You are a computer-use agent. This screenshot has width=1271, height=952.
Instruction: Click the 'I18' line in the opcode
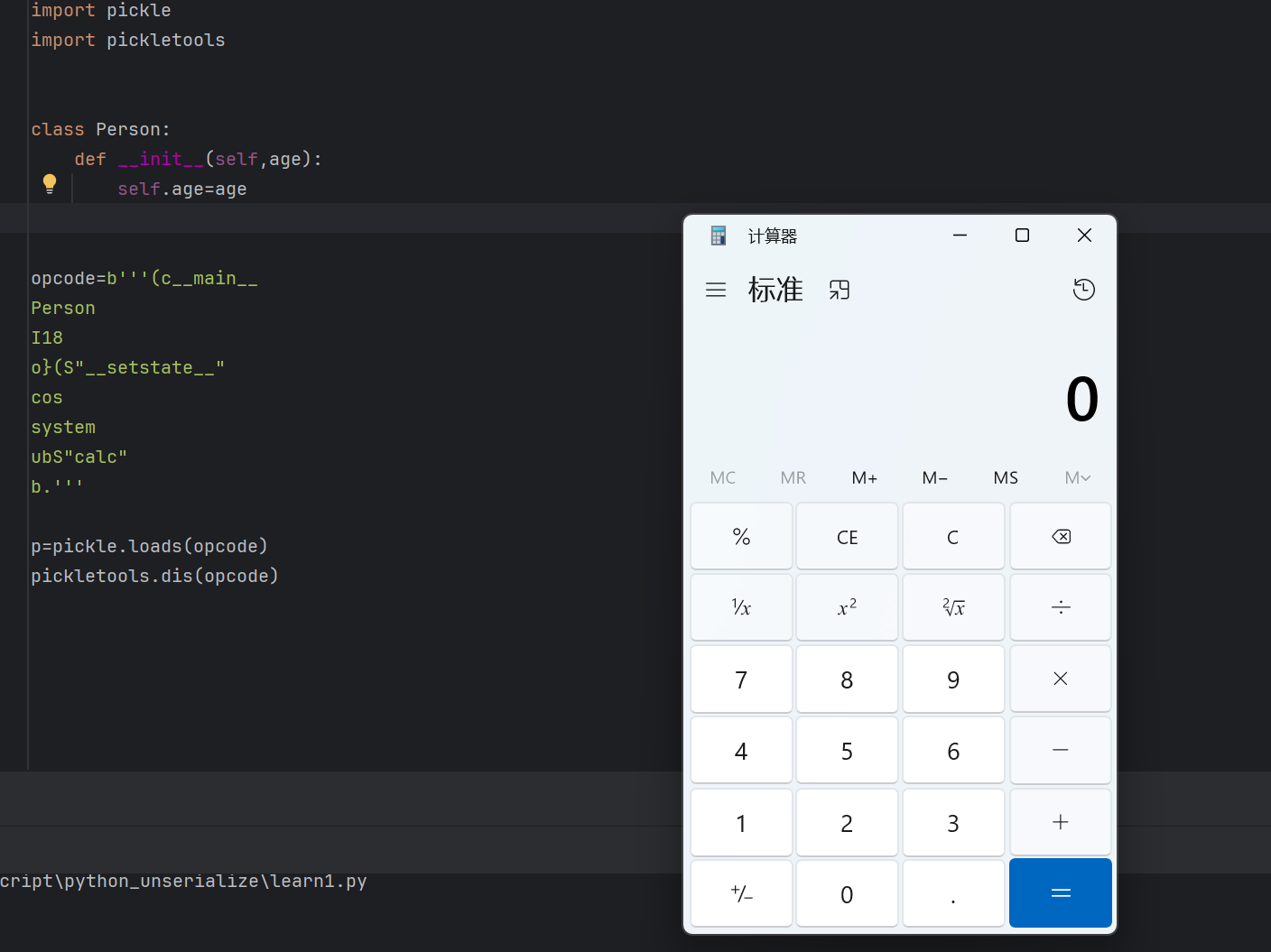[47, 337]
